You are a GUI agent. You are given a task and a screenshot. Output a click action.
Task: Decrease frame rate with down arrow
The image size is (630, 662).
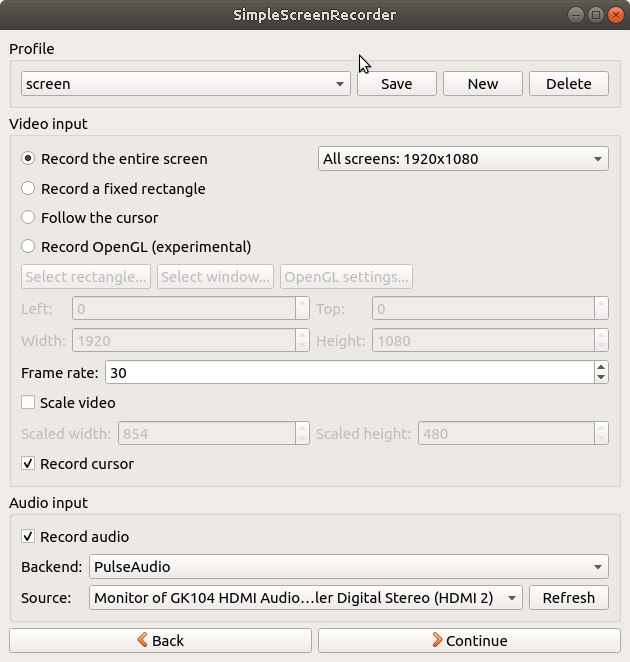click(x=600, y=378)
